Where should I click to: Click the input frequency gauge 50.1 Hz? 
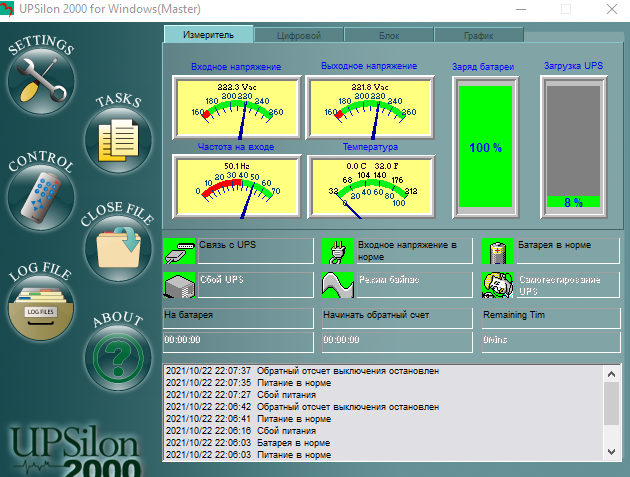pos(237,186)
